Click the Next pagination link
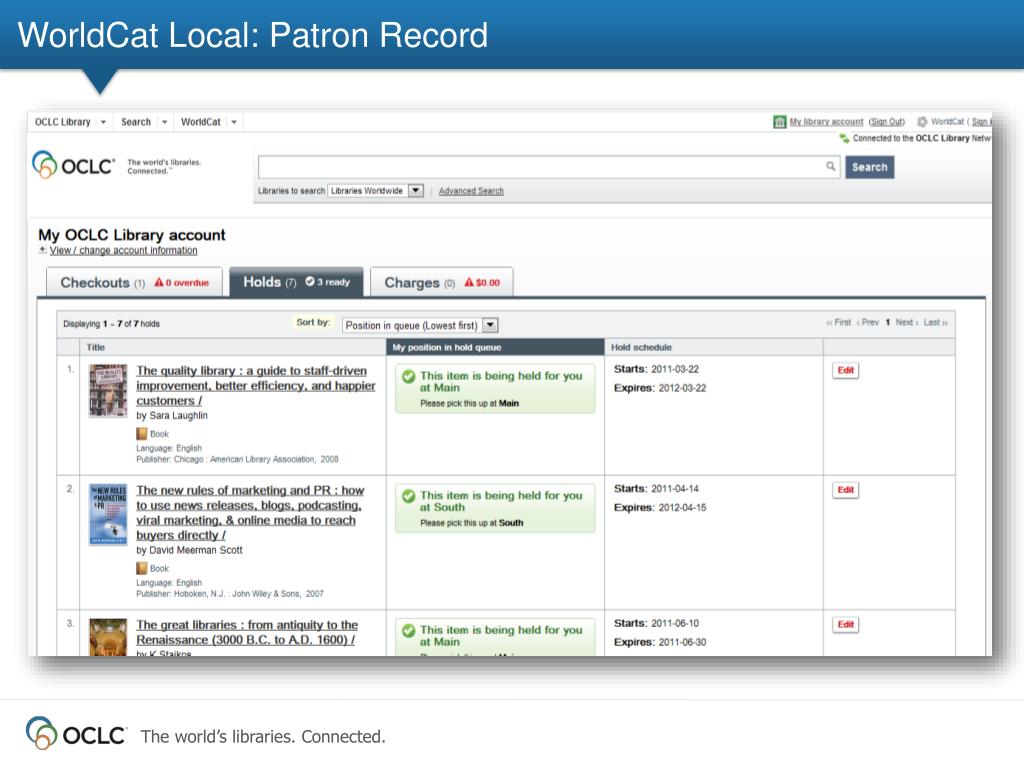The image size is (1024, 768). [x=906, y=322]
